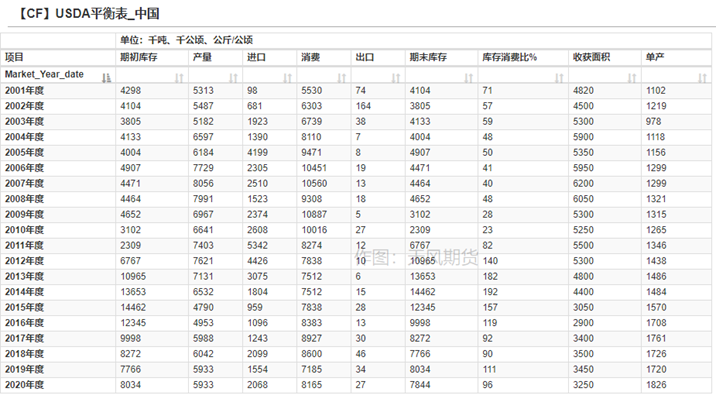Select the 2008年度 row label
This screenshot has height=402, width=716.
(24, 199)
